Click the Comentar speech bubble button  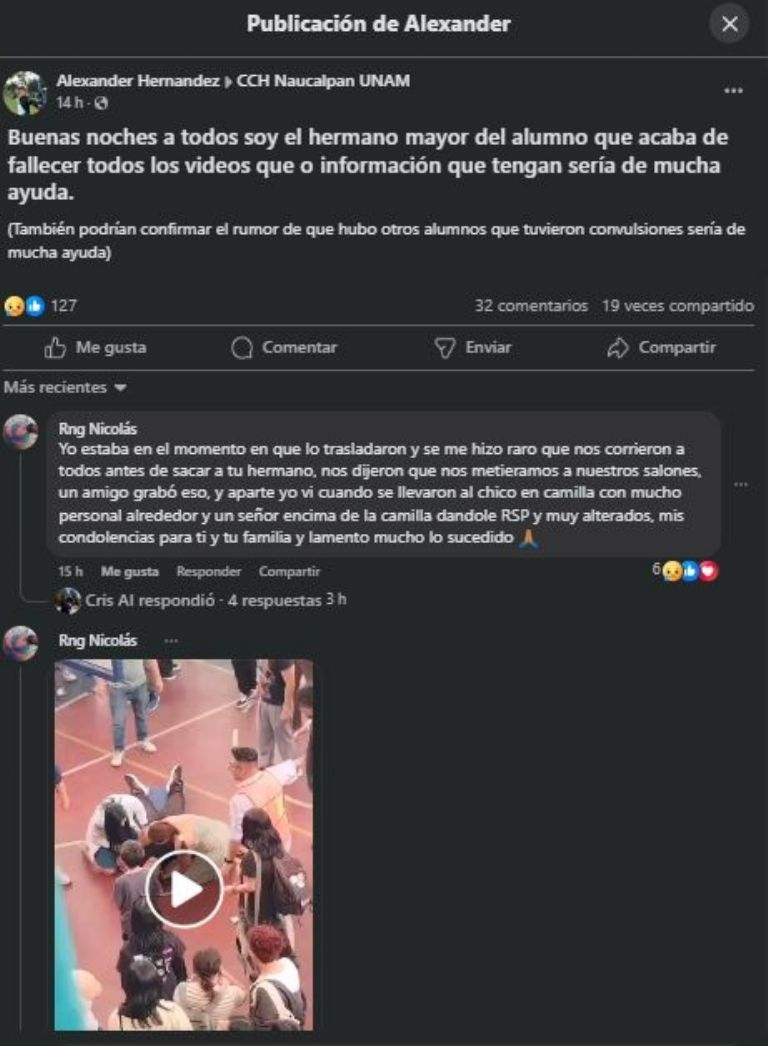[x=284, y=347]
